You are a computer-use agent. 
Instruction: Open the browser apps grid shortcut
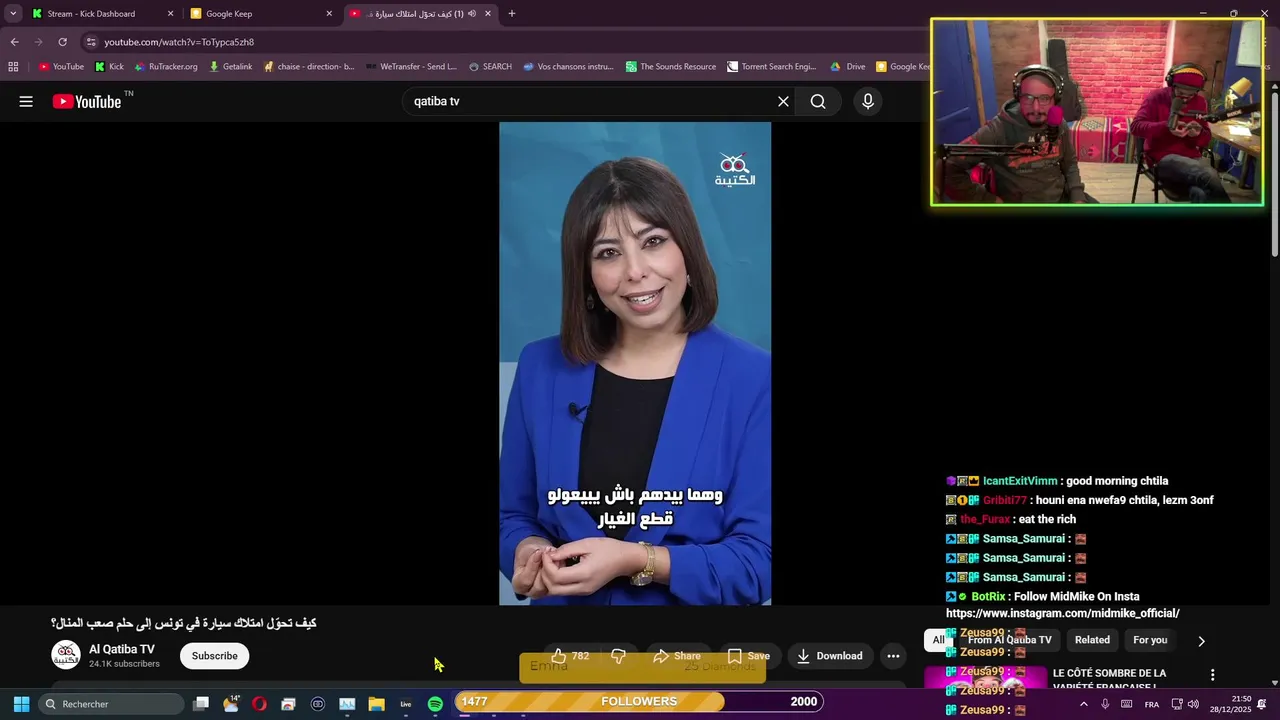point(13,67)
